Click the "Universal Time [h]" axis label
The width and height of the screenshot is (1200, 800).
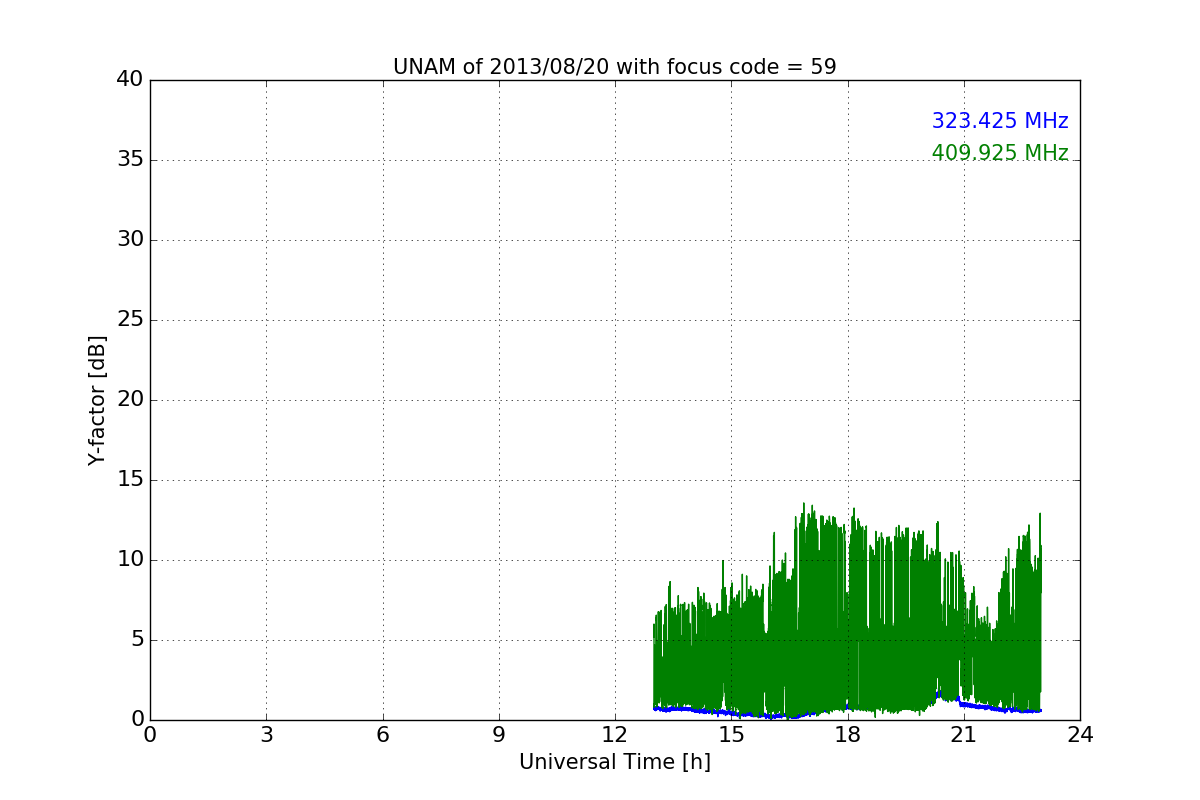(x=615, y=762)
